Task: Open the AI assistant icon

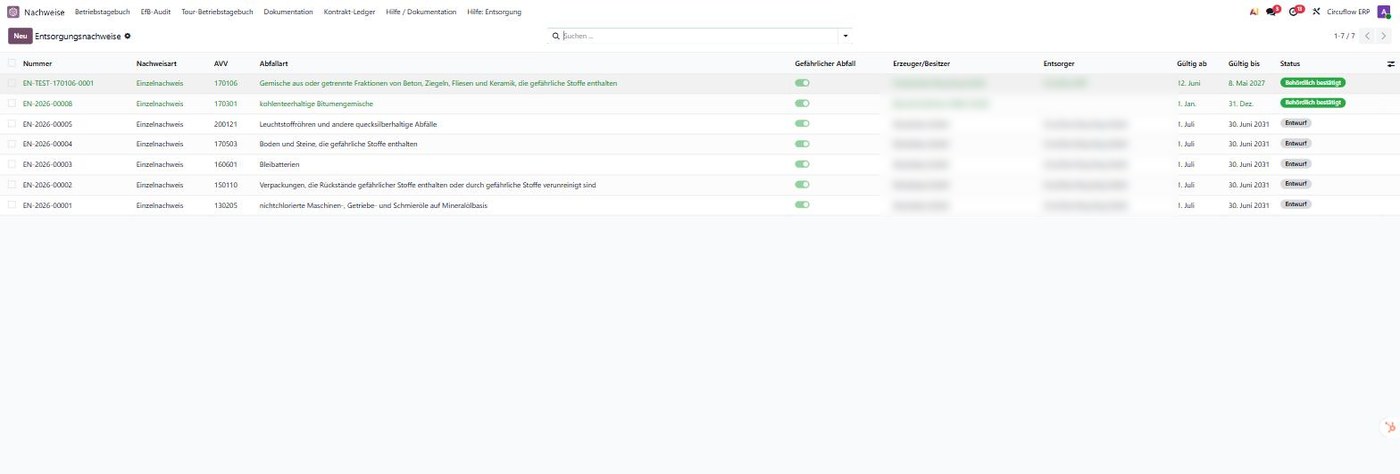Action: tap(1253, 12)
